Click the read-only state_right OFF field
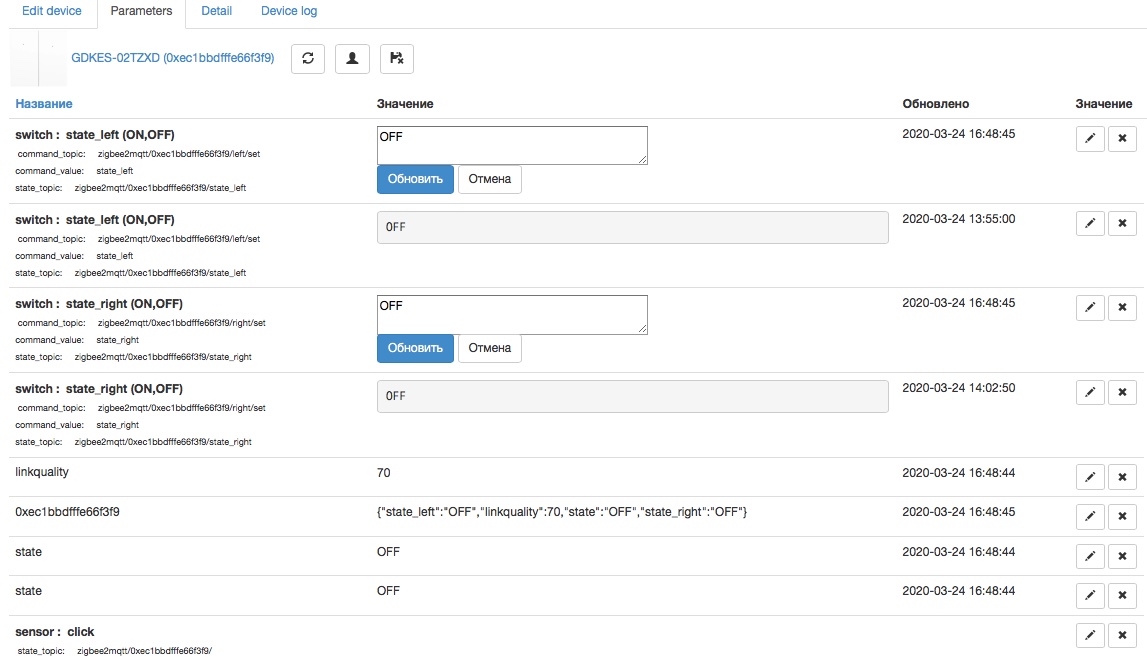 [x=632, y=396]
